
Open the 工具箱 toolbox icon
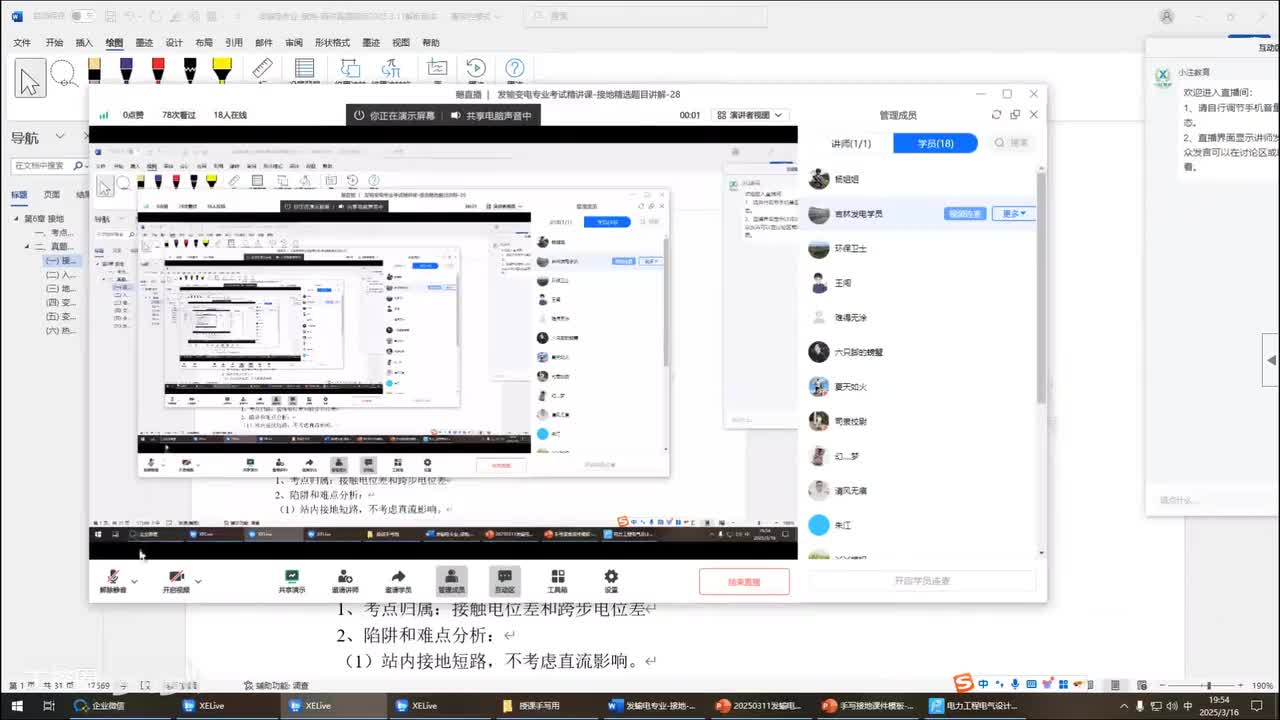(x=558, y=576)
